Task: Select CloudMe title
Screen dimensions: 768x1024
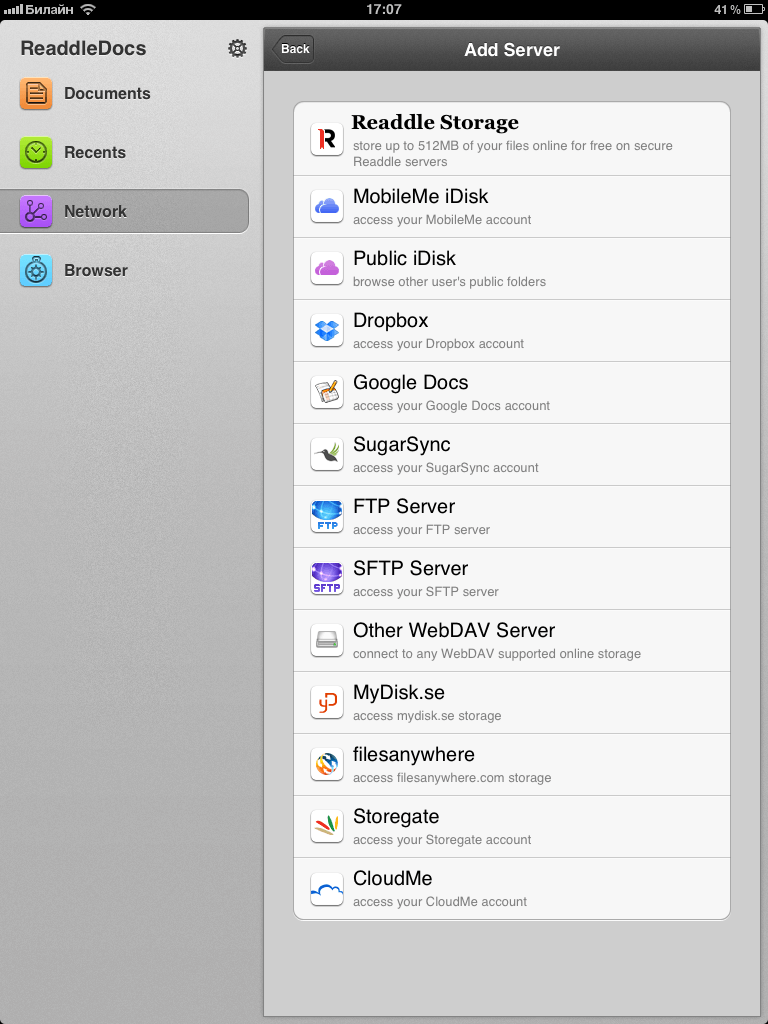Action: 392,878
